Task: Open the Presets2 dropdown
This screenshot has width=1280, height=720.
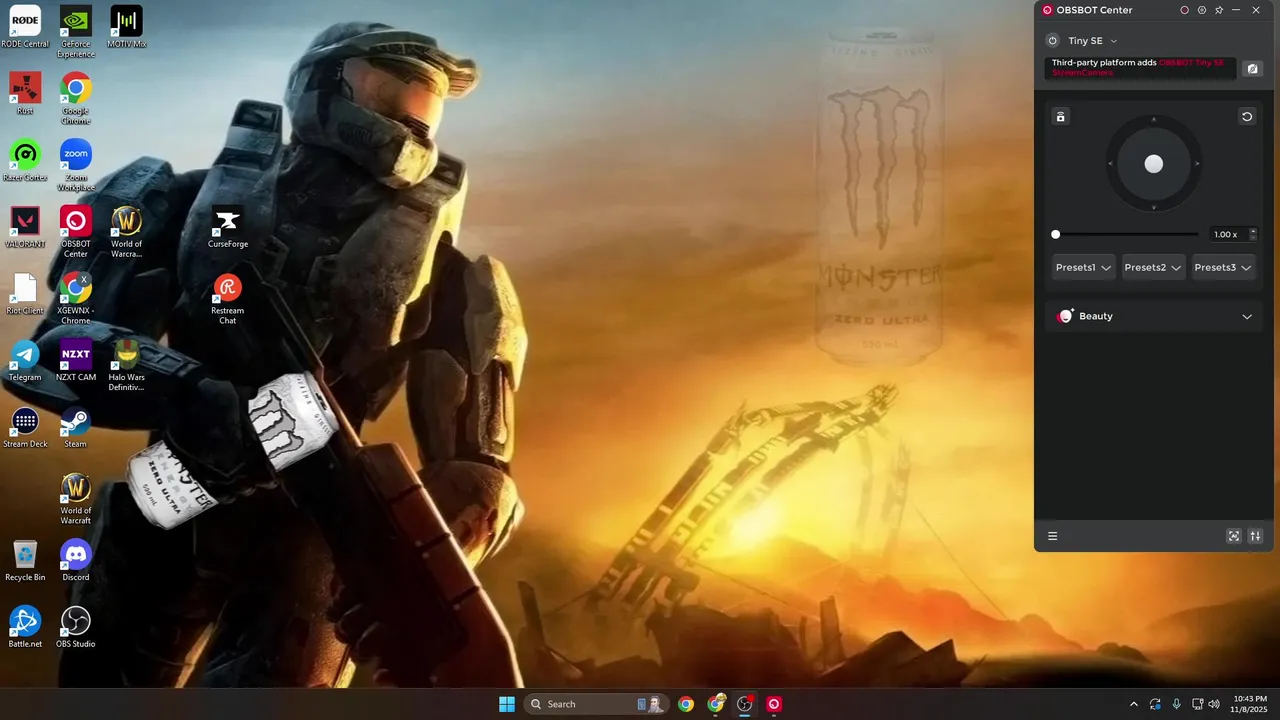Action: 1153,267
